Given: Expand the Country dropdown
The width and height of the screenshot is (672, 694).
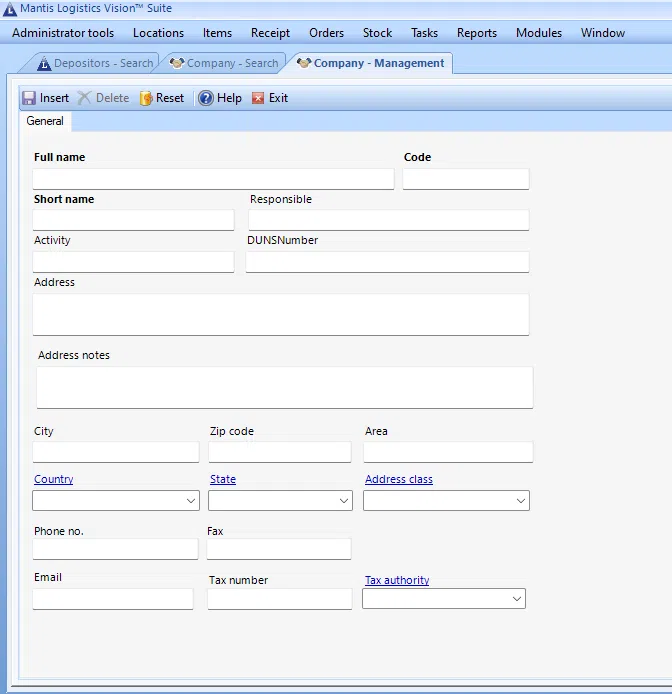Looking at the screenshot, I should [x=191, y=500].
